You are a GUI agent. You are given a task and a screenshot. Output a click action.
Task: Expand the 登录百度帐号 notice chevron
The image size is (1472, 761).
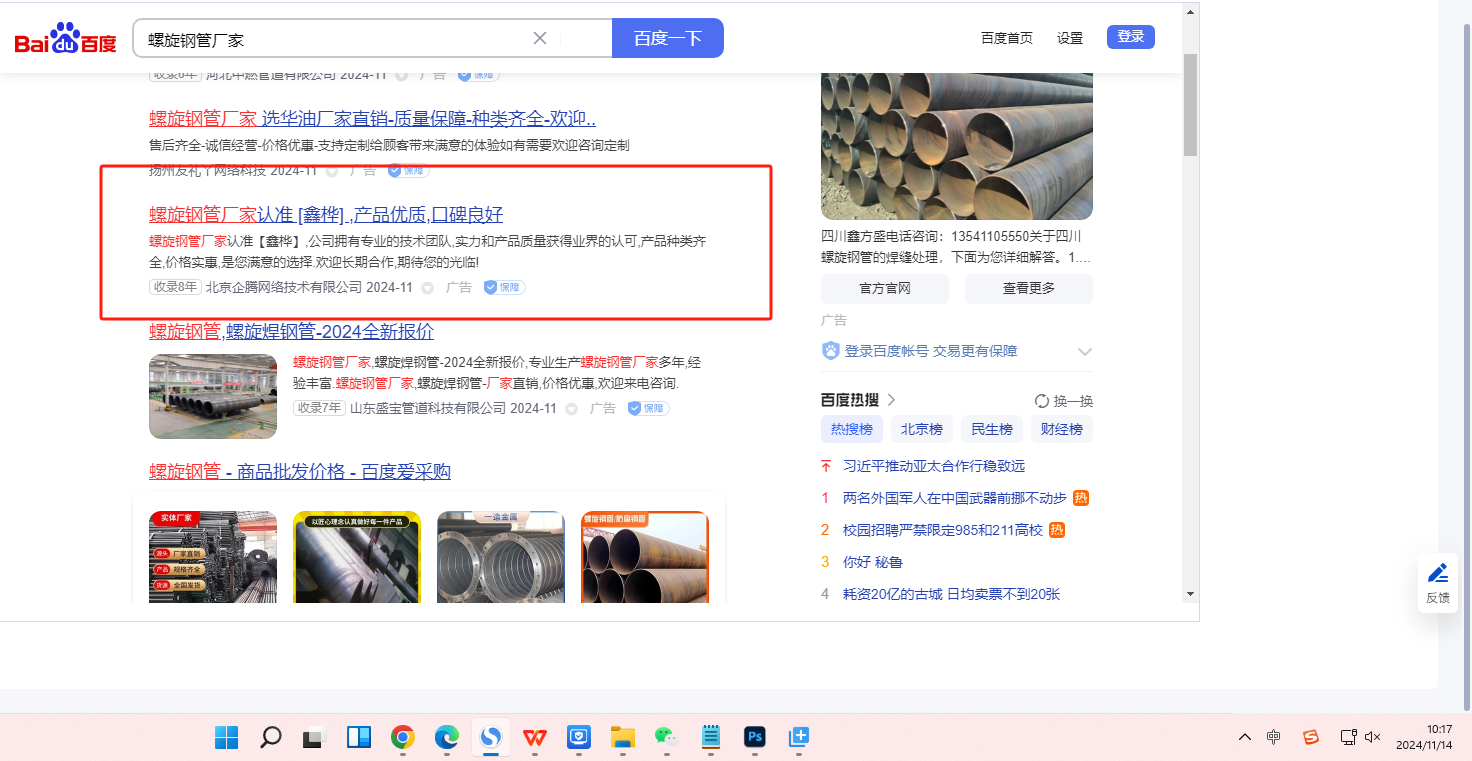point(1085,352)
